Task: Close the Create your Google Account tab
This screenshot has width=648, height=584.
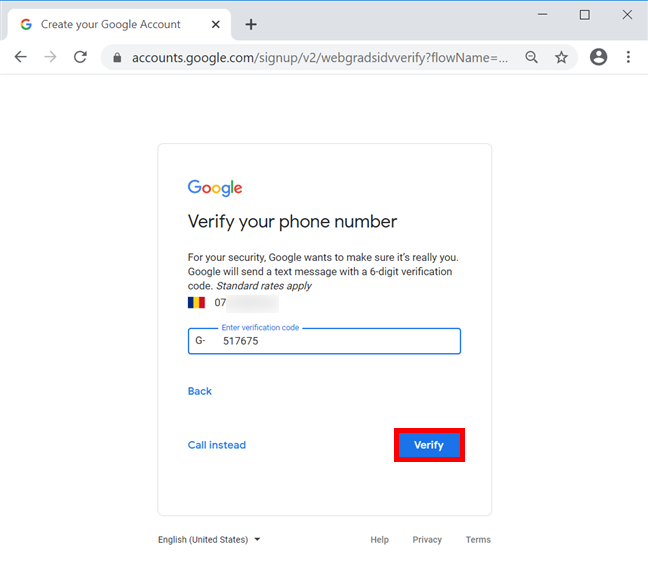Action: click(212, 24)
